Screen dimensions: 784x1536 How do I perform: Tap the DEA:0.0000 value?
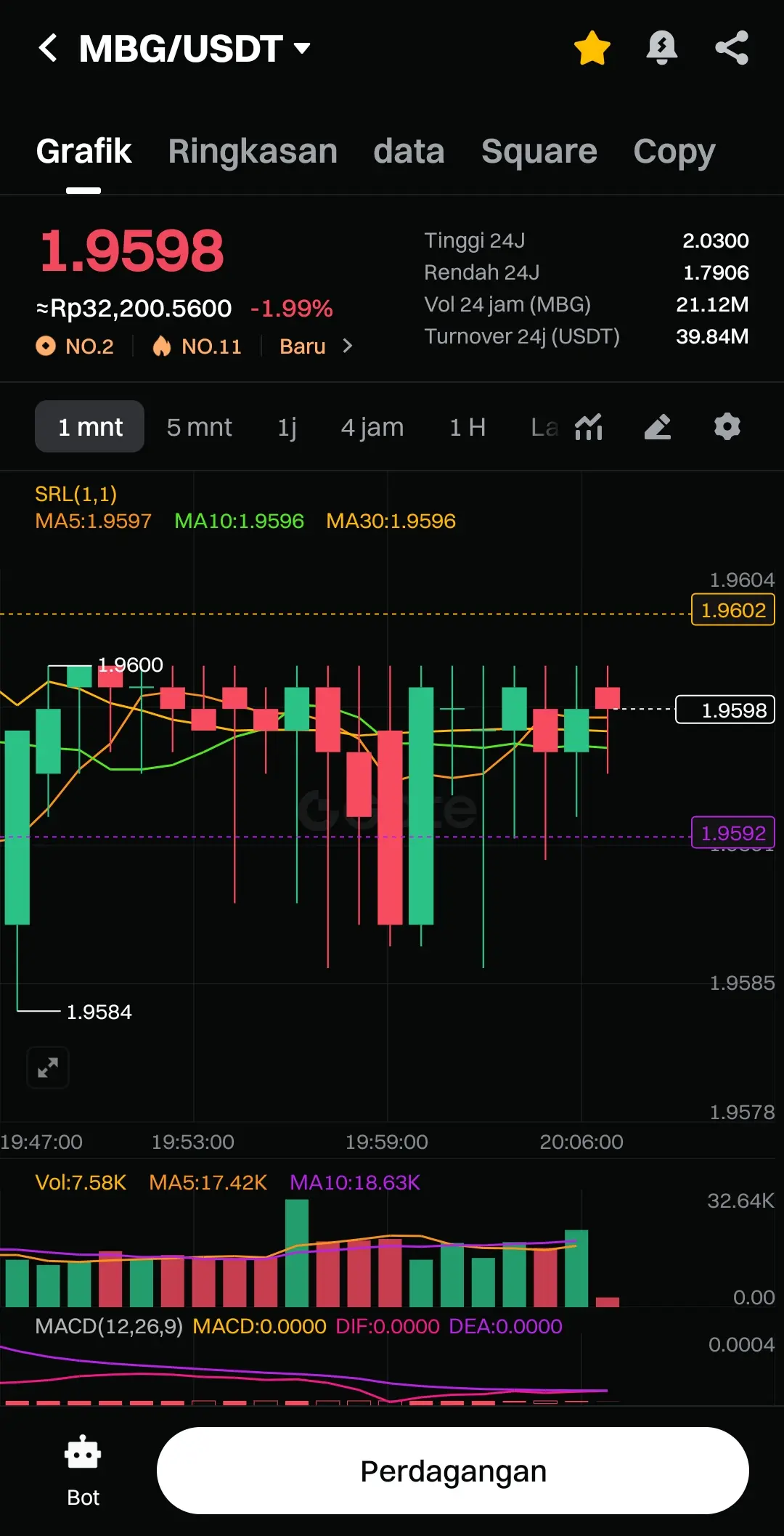pos(505,1326)
